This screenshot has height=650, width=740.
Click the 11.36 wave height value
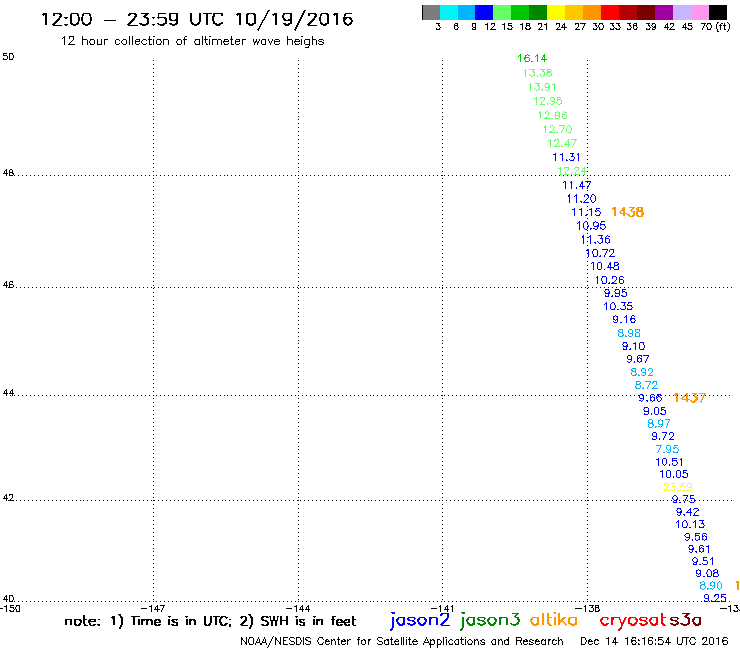pos(596,239)
